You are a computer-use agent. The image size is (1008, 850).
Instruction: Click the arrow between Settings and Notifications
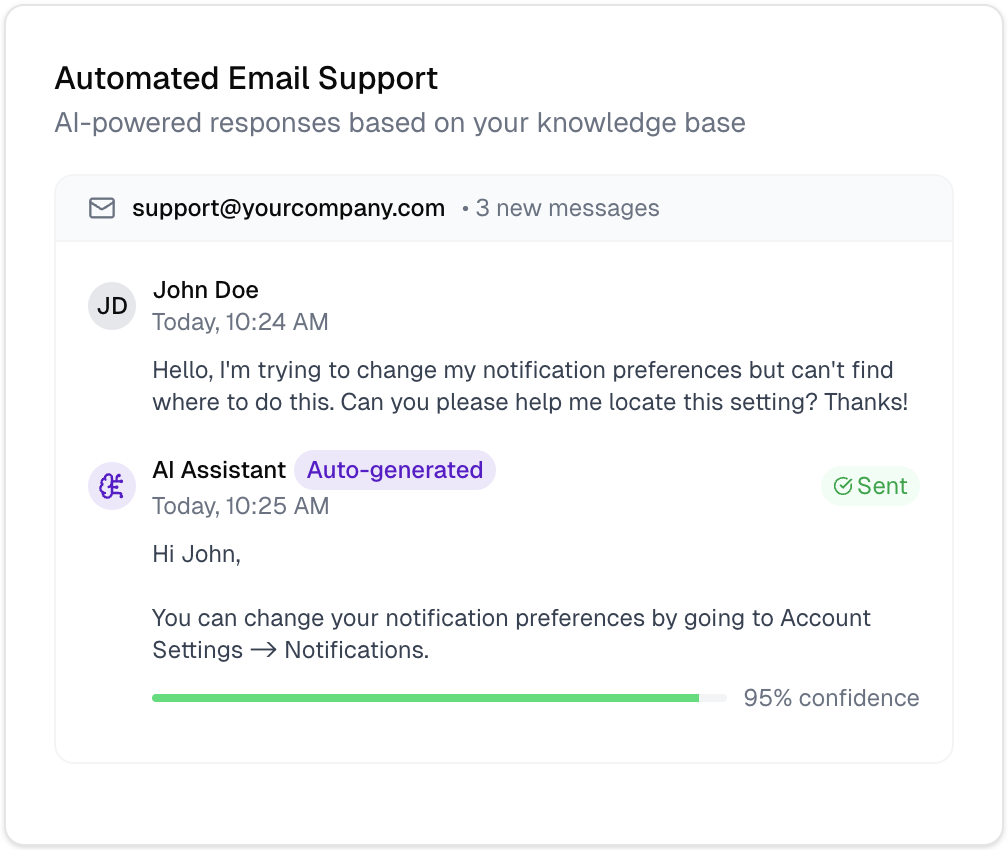tap(264, 651)
